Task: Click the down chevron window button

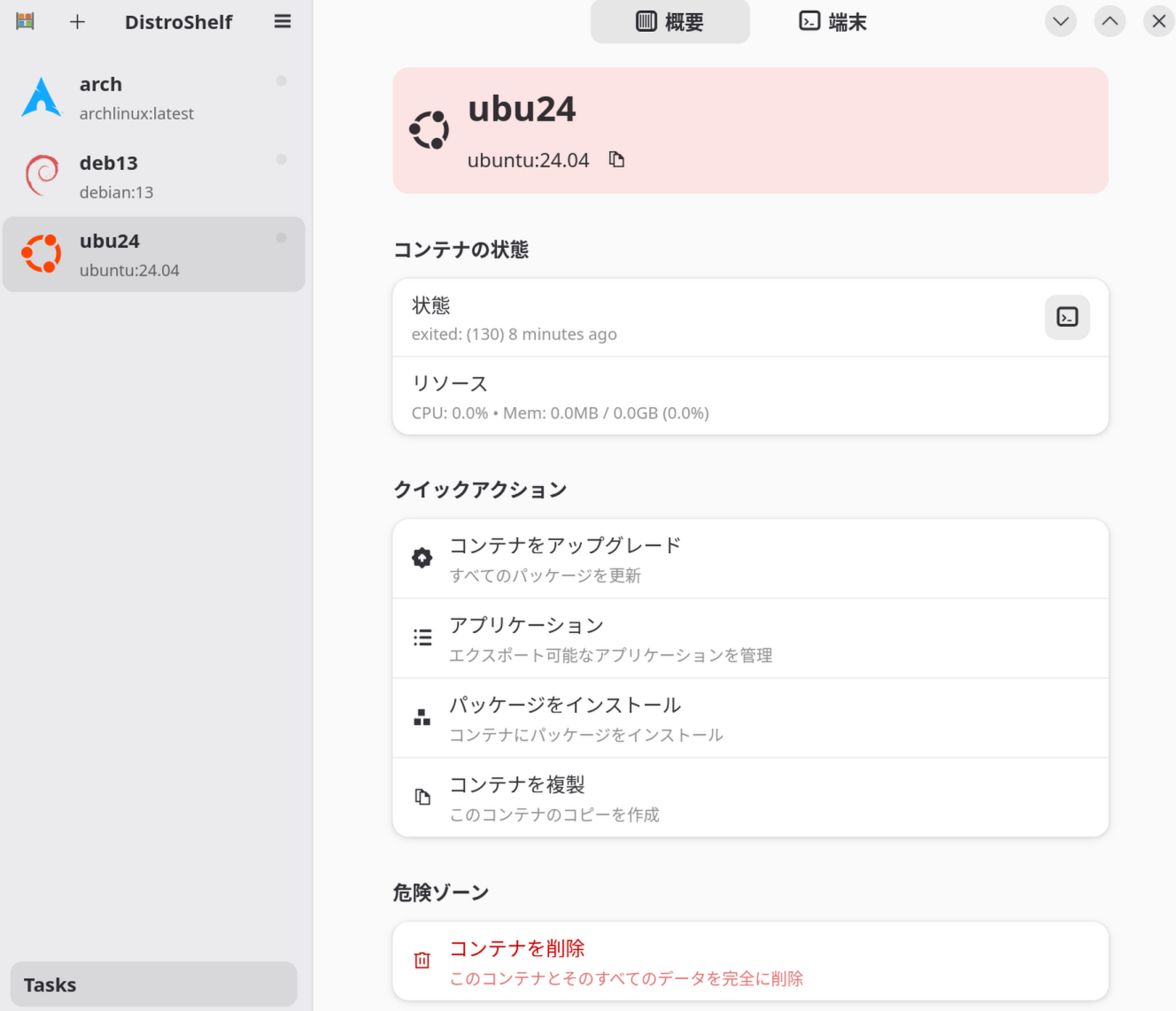Action: (1061, 21)
